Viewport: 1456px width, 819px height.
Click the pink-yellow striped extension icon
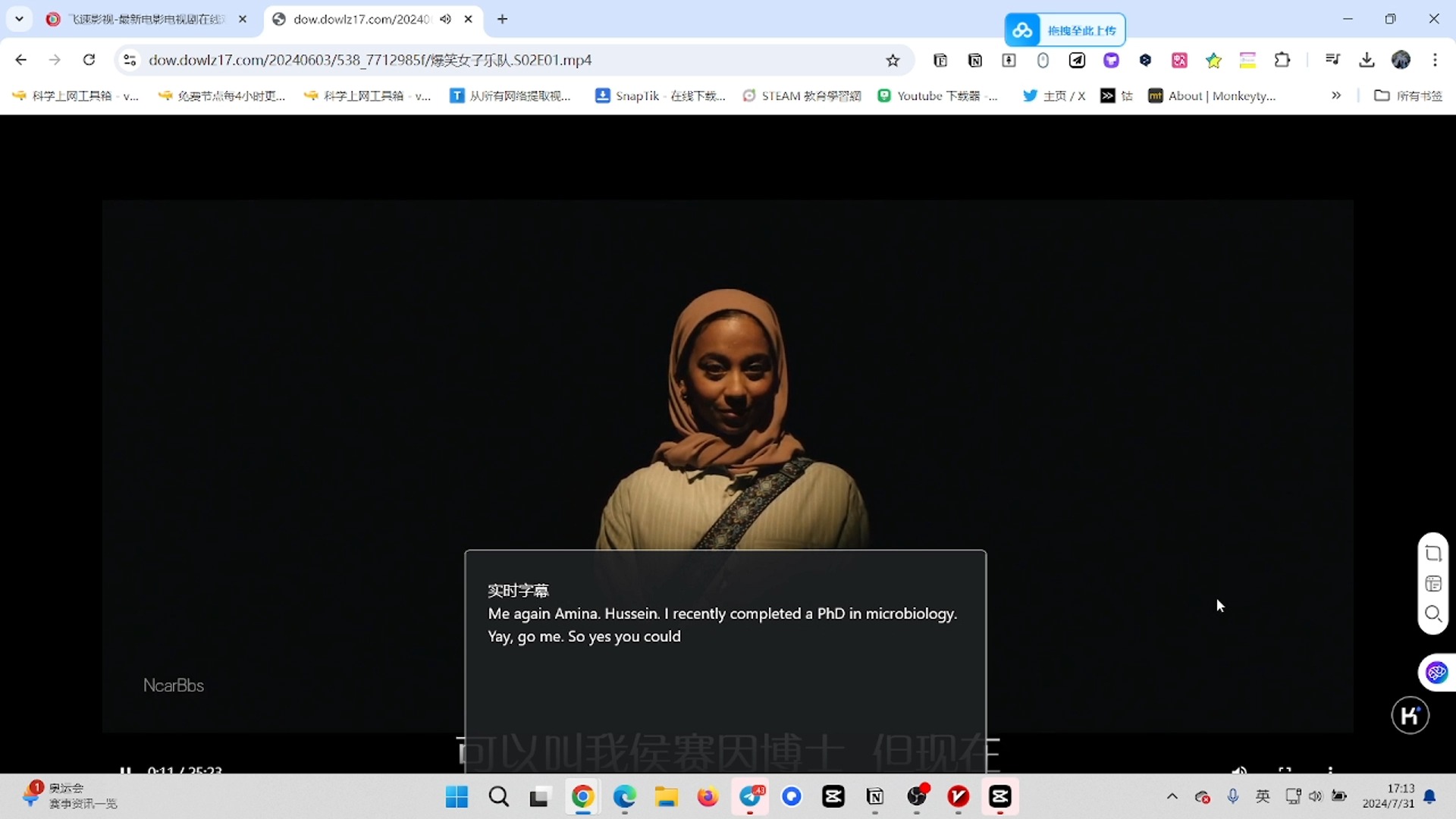(x=1247, y=61)
